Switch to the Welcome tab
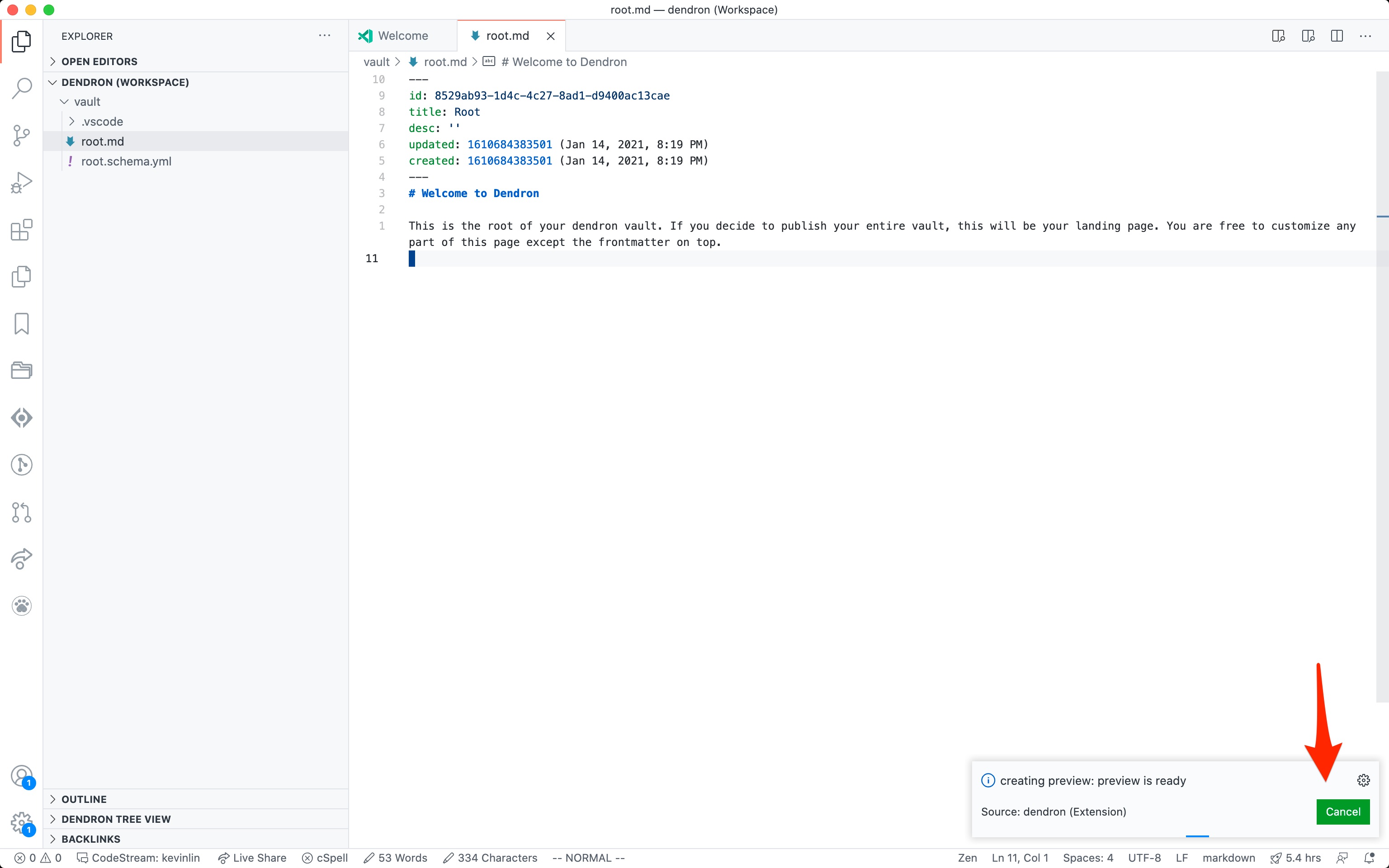Screen dimensions: 1389x868 (402, 36)
